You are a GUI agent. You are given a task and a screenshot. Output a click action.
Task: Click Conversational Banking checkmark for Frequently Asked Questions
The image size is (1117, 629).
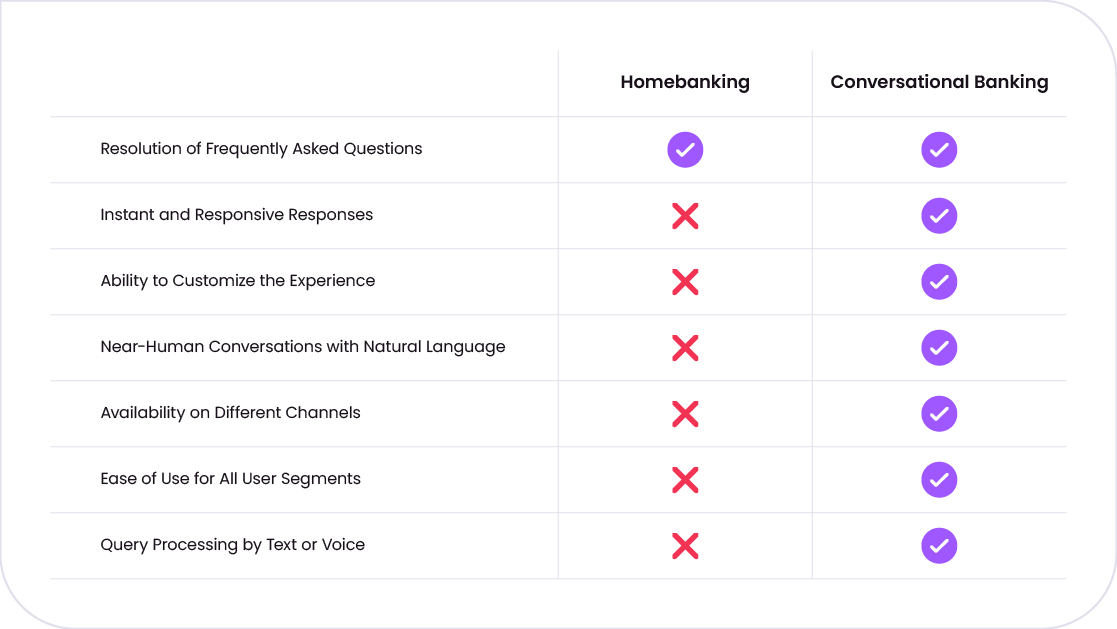coord(939,150)
